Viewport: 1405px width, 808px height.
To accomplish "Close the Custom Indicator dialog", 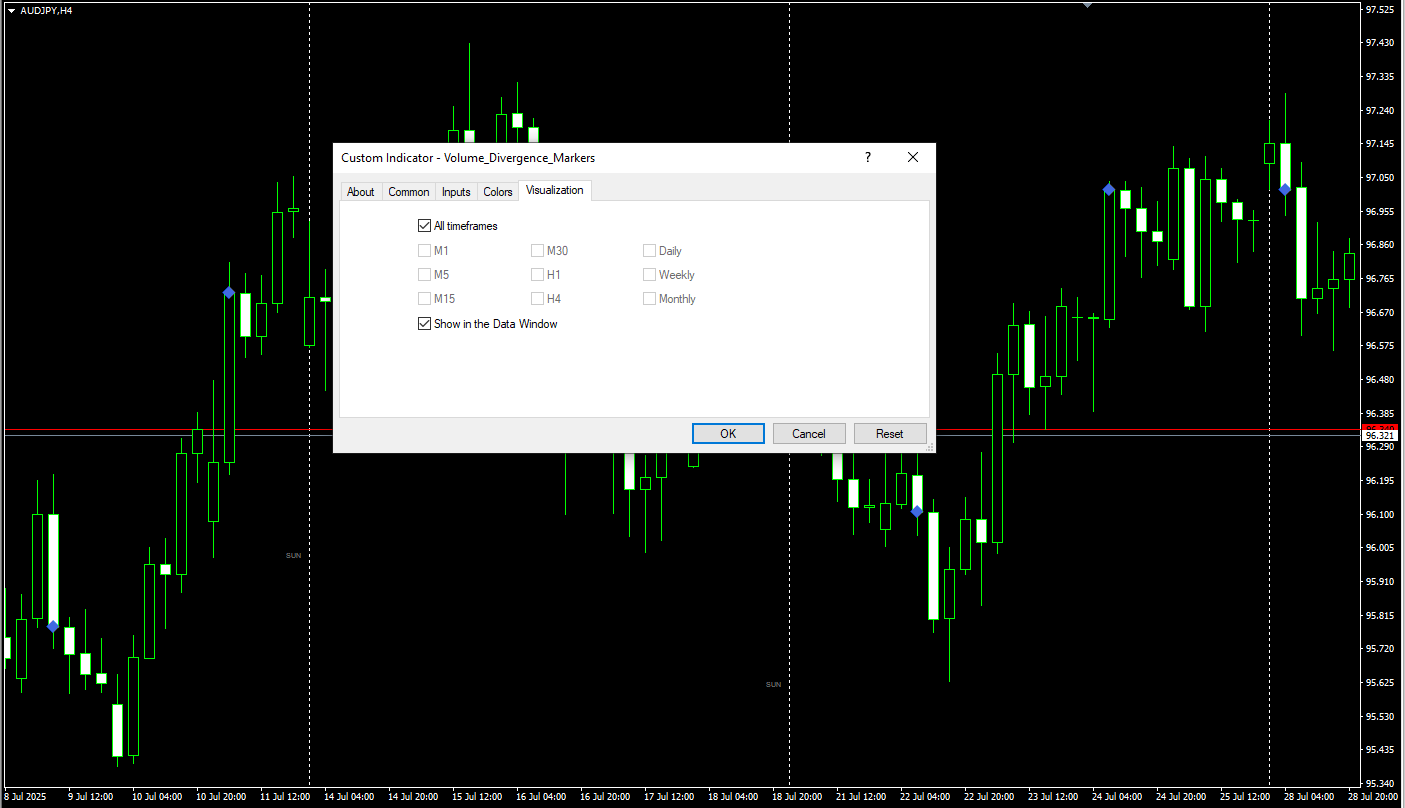I will pos(912,158).
